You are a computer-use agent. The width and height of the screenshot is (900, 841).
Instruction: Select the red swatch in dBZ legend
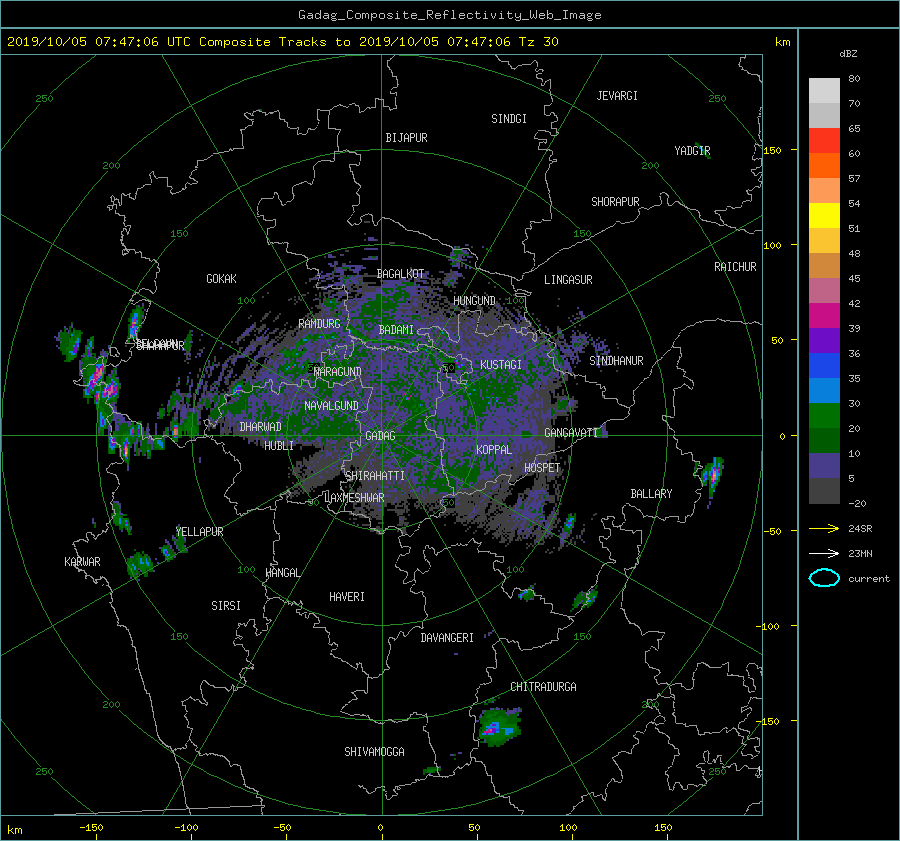[x=824, y=140]
